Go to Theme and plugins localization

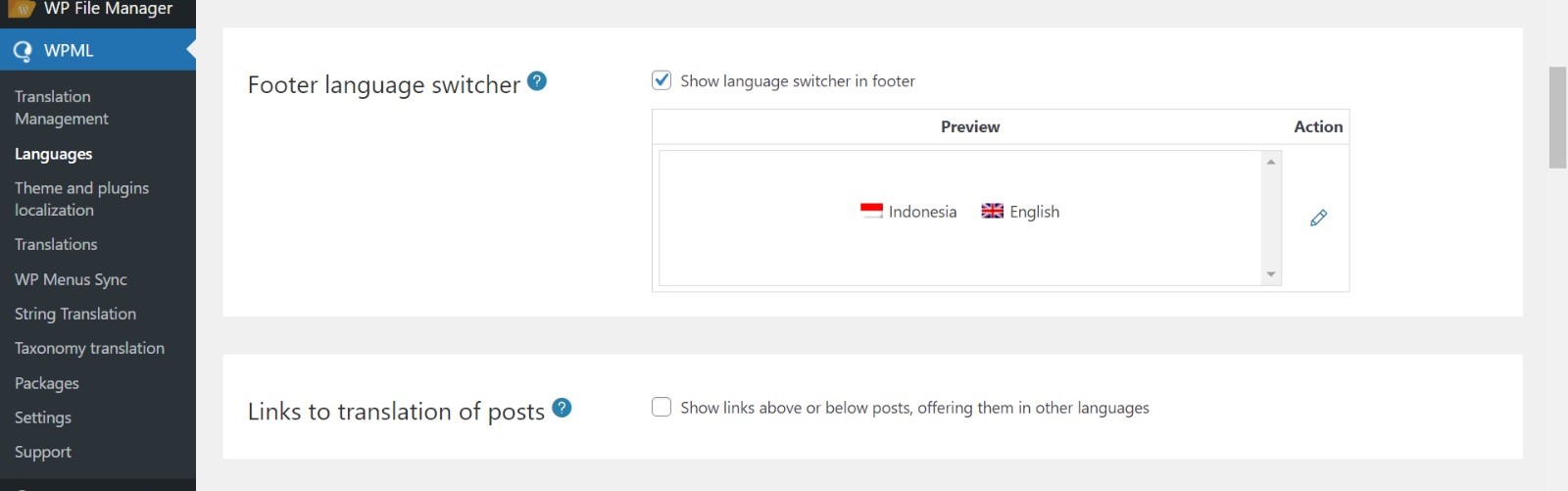(81, 199)
